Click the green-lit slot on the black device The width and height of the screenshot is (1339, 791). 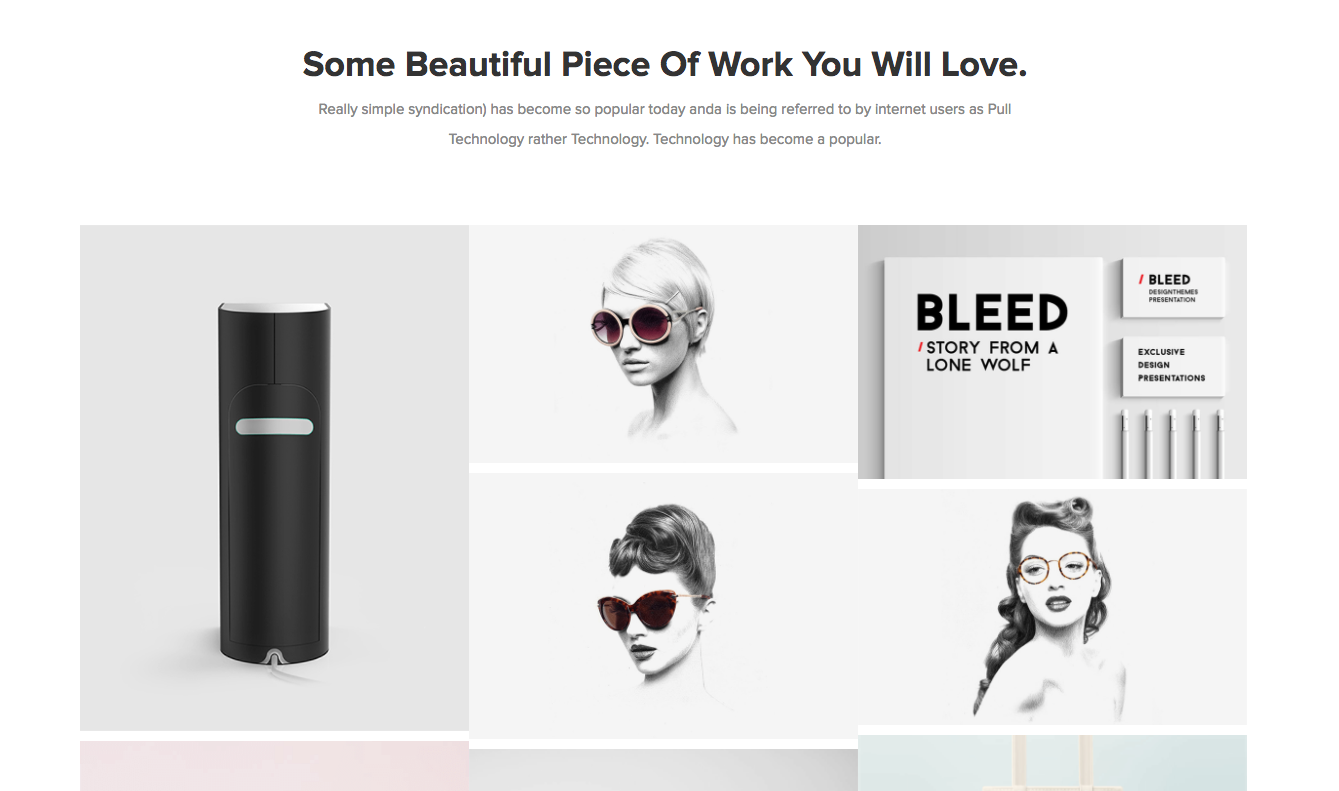point(274,427)
